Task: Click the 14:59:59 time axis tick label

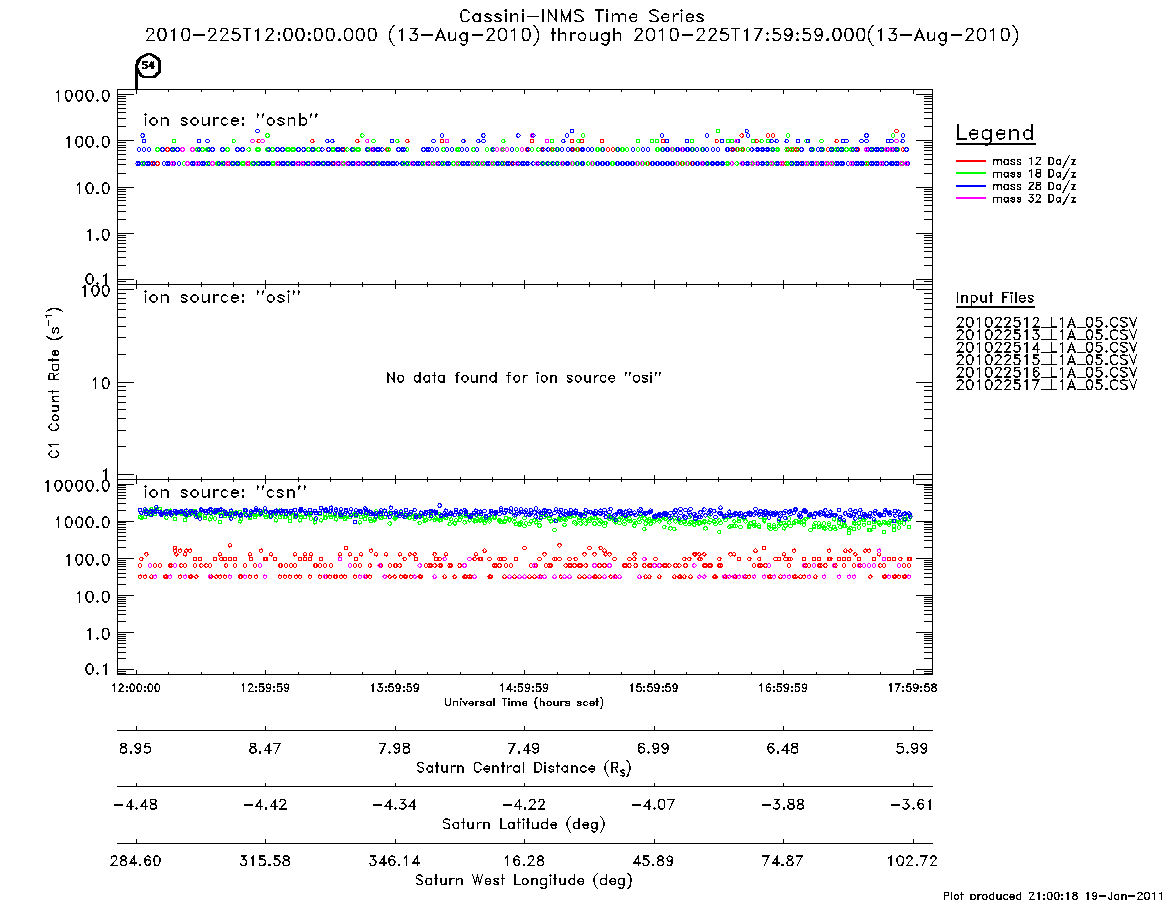Action: click(524, 688)
